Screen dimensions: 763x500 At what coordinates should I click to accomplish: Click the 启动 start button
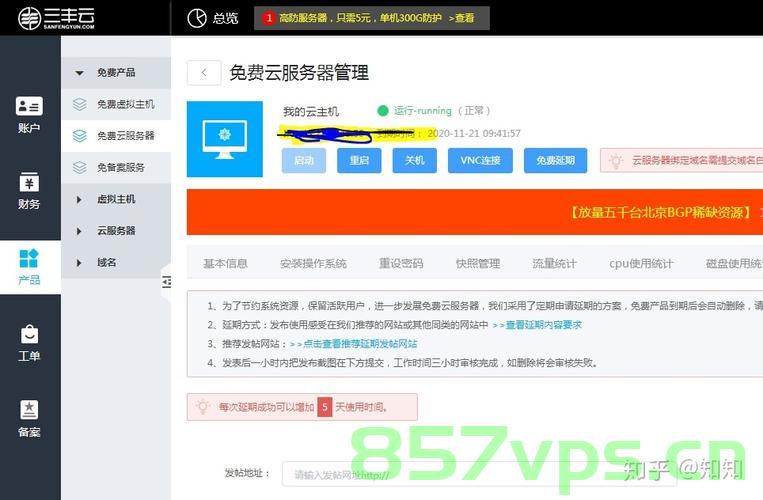pyautogui.click(x=304, y=161)
